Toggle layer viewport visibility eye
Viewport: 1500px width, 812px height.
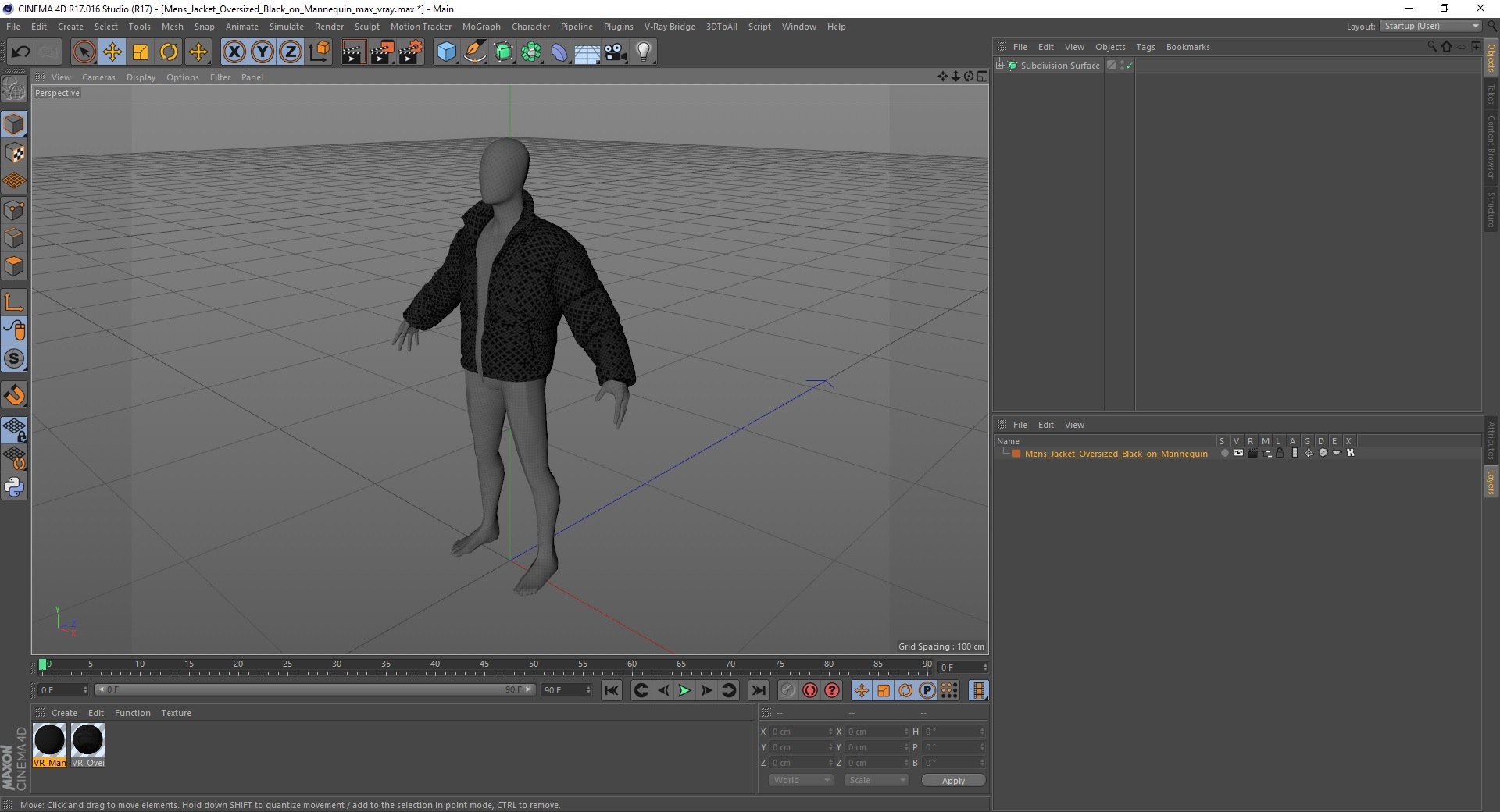pyautogui.click(x=1238, y=453)
